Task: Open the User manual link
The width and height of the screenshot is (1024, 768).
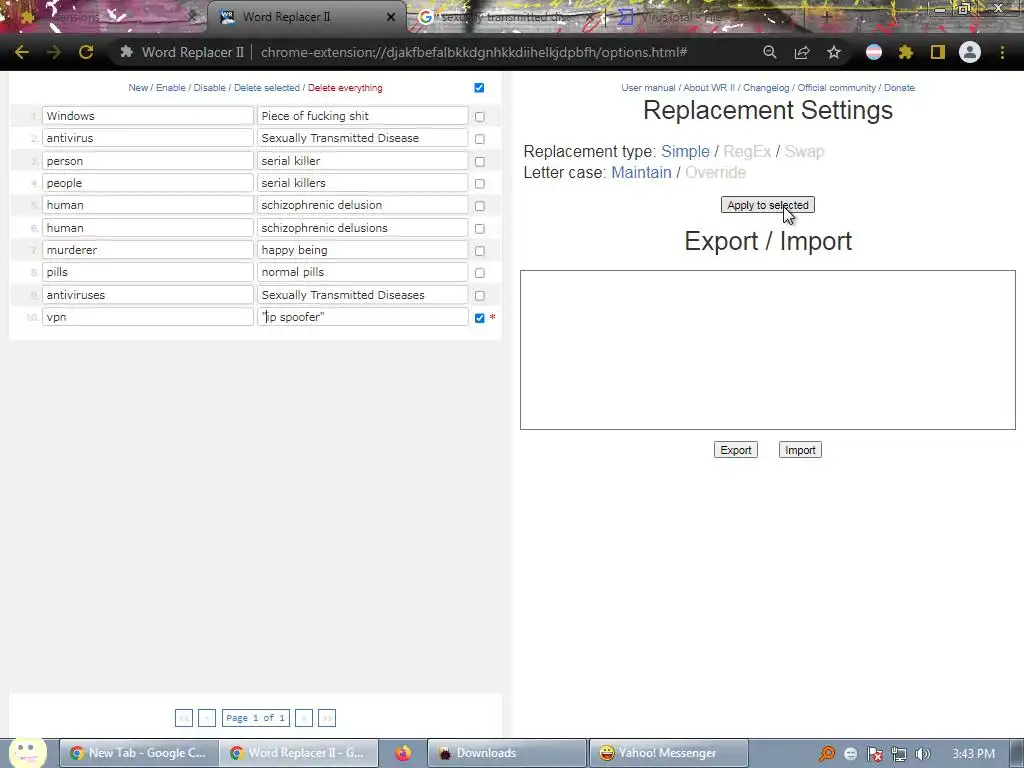Action: pyautogui.click(x=648, y=88)
